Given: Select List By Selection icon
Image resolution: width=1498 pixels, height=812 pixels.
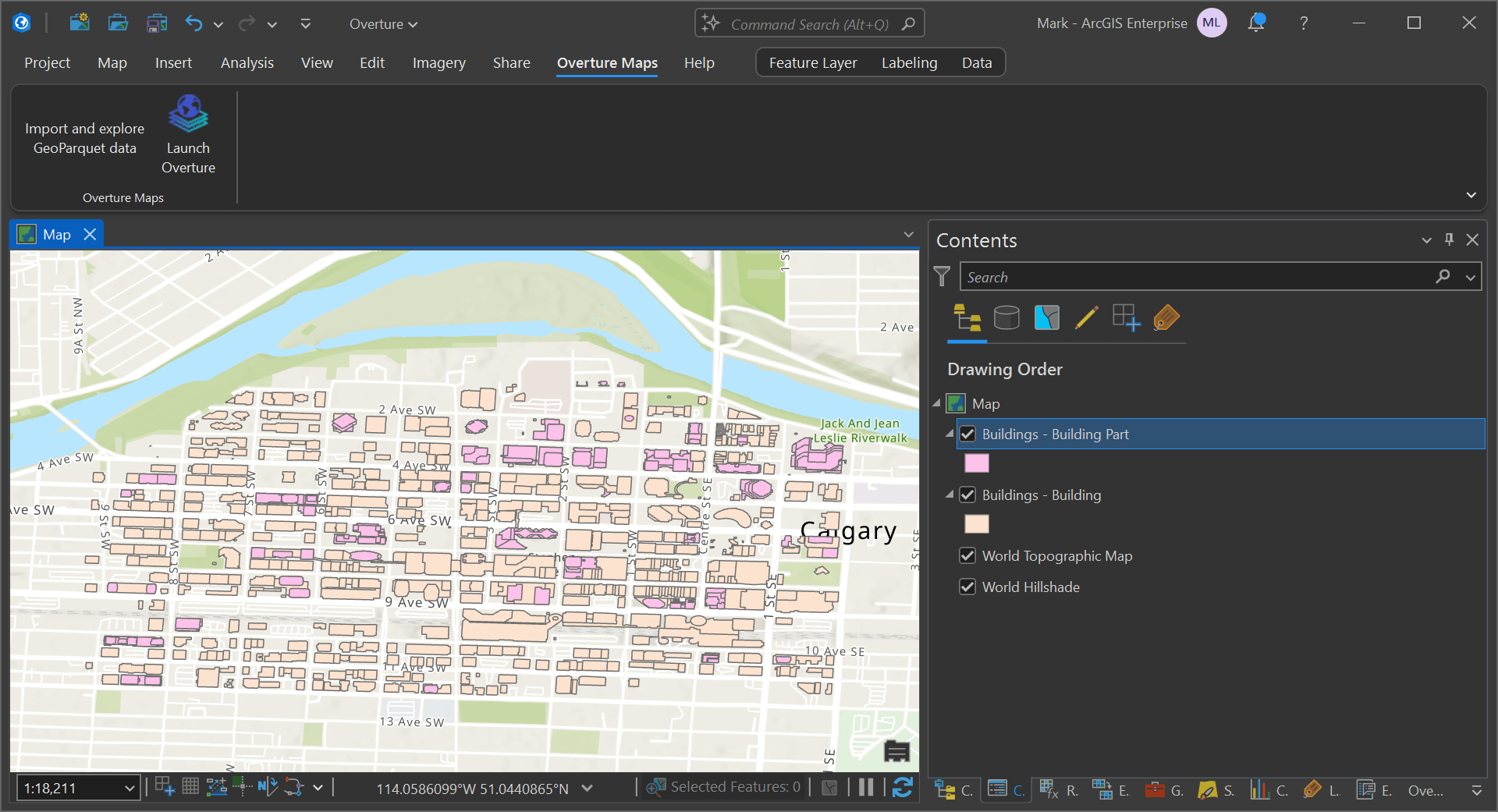Looking at the screenshot, I should click(x=1047, y=318).
